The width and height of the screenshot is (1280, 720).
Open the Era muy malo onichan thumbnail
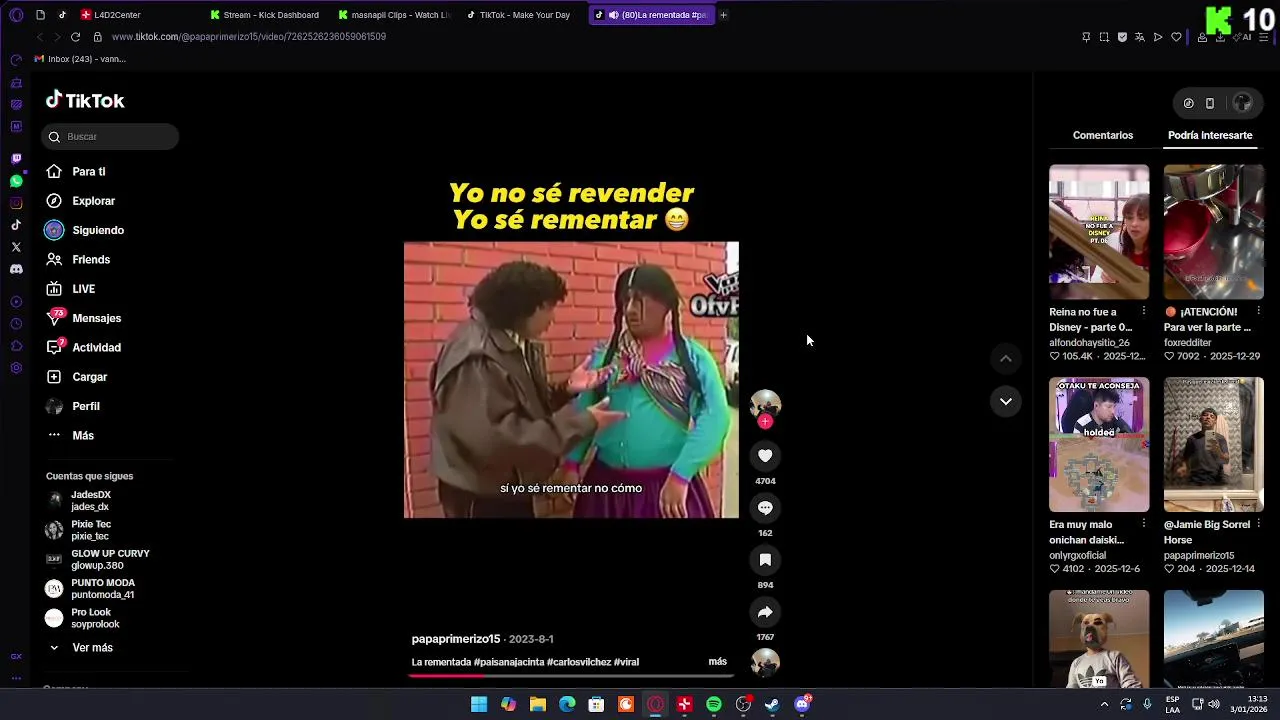(1099, 445)
